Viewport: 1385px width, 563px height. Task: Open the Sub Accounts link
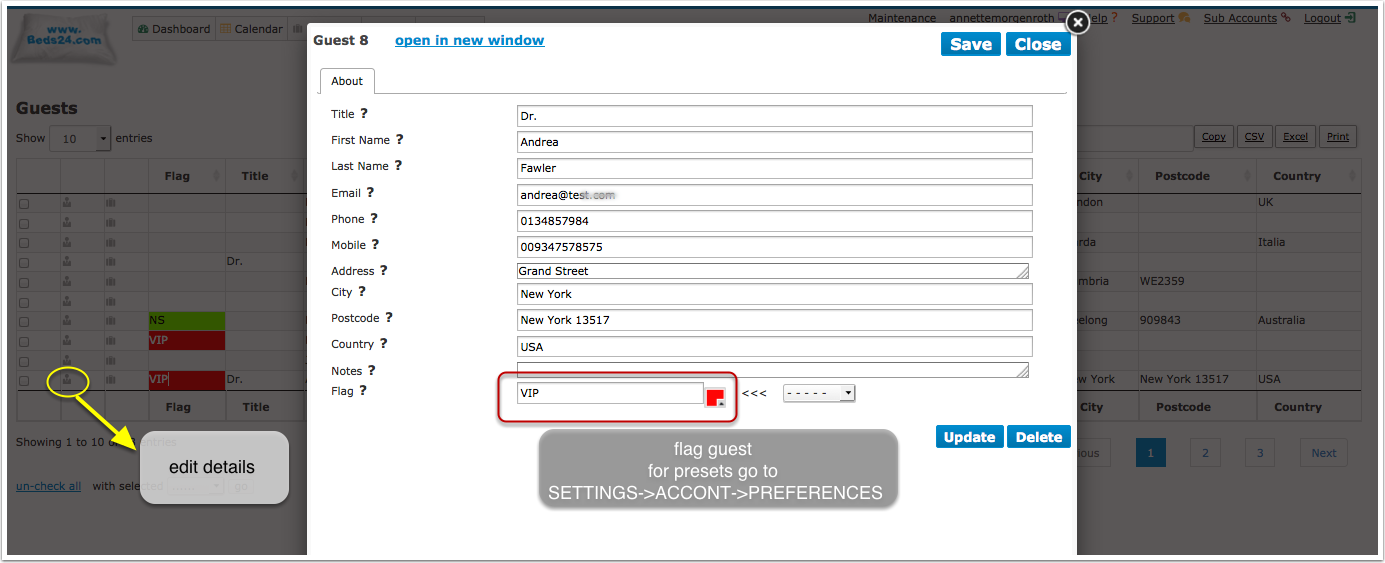(x=1240, y=18)
